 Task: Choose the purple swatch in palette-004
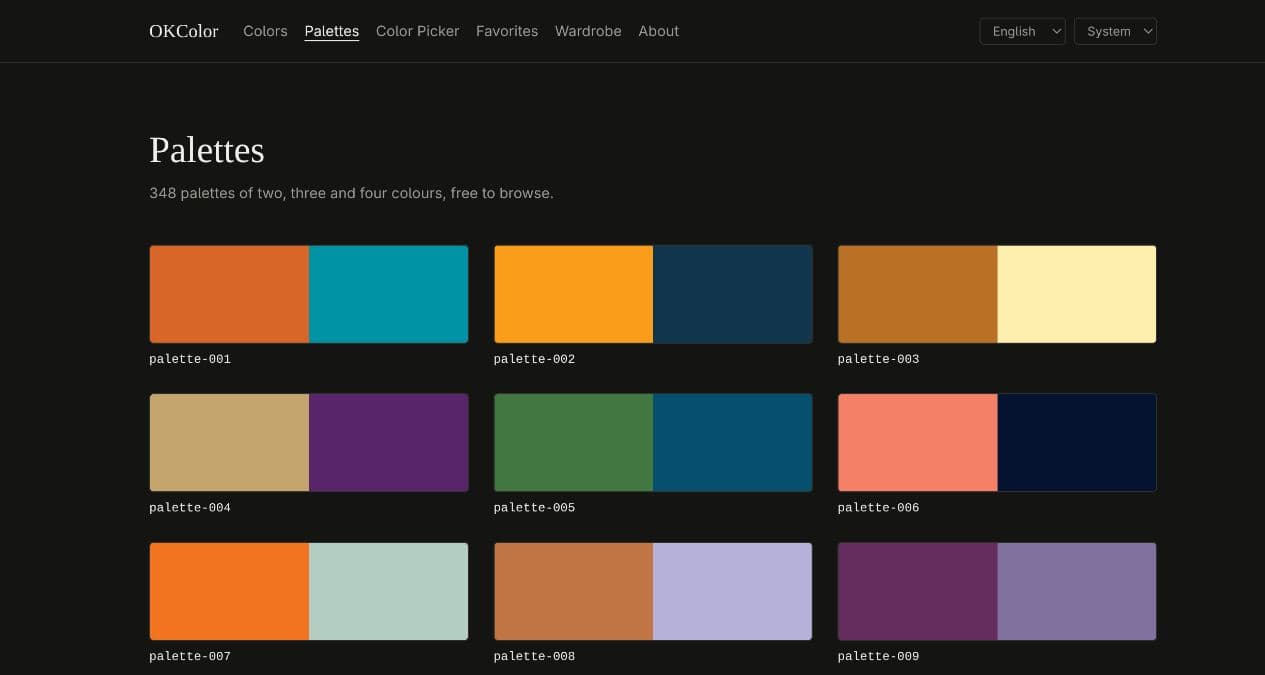389,442
